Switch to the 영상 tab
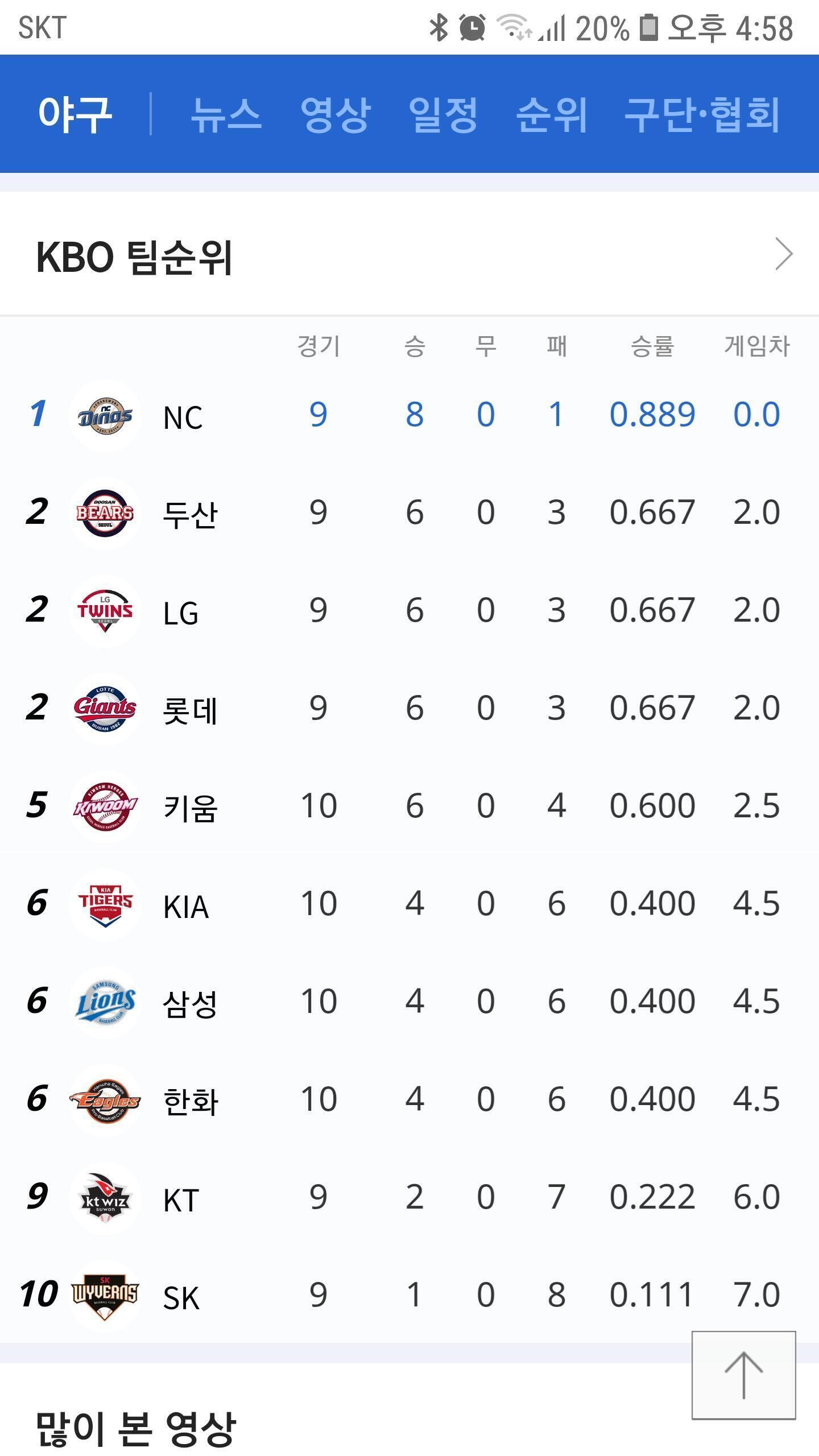Image resolution: width=819 pixels, height=1456 pixels. [x=336, y=114]
